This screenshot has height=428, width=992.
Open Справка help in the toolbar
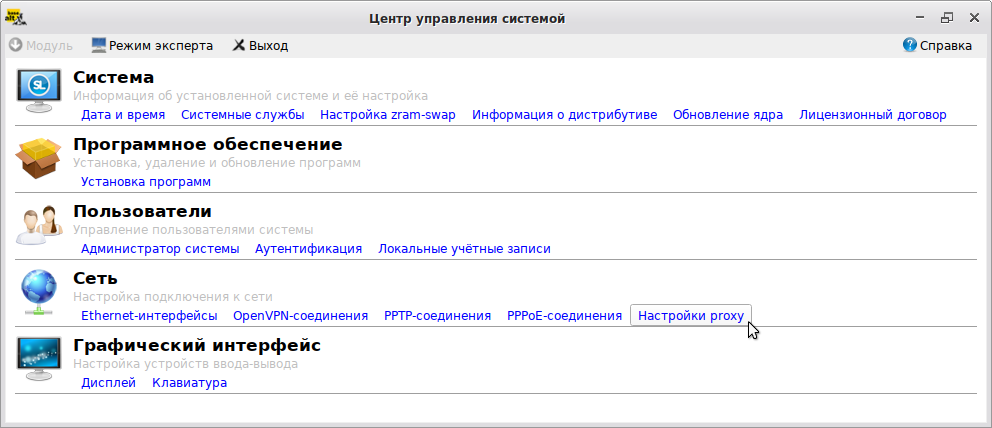(937, 45)
